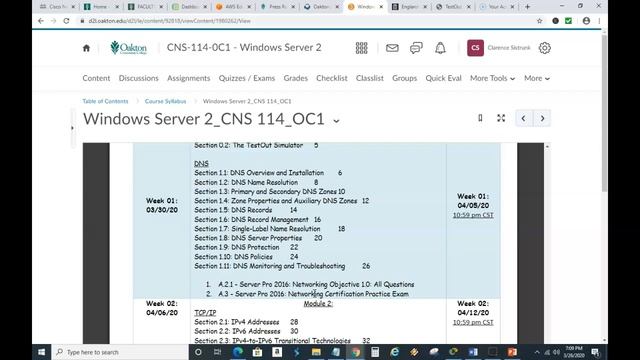Image resolution: width=640 pixels, height=360 pixels.
Task: Click the Type here to search box
Action: [x=120, y=352]
